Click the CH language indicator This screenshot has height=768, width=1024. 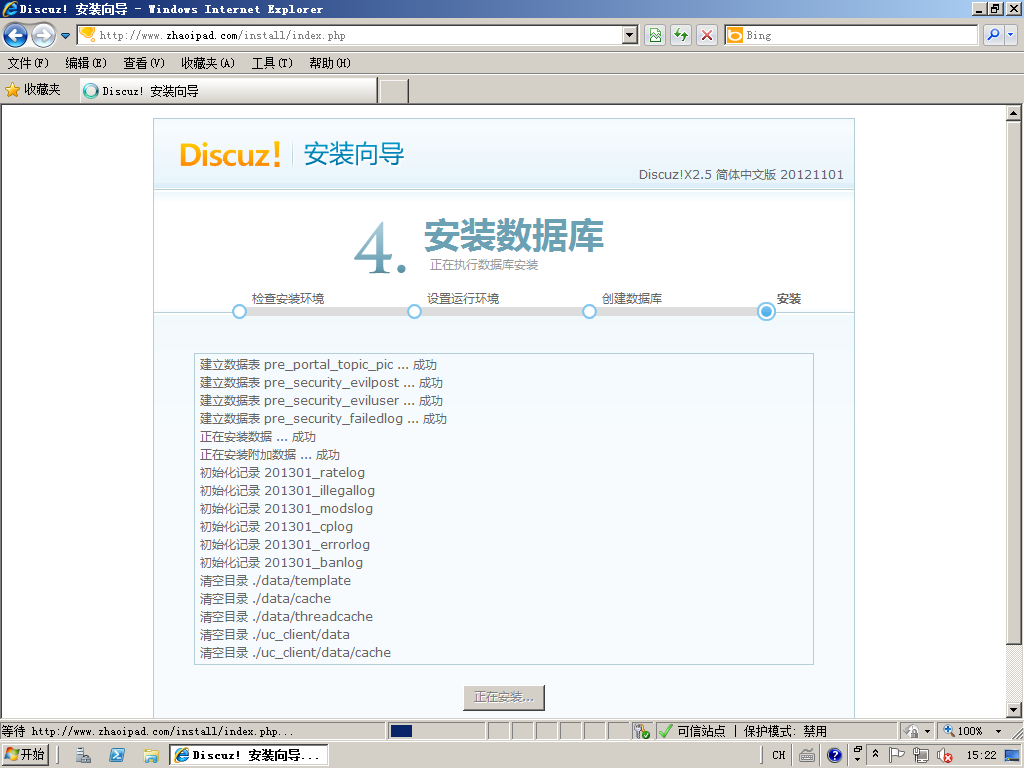click(x=778, y=755)
